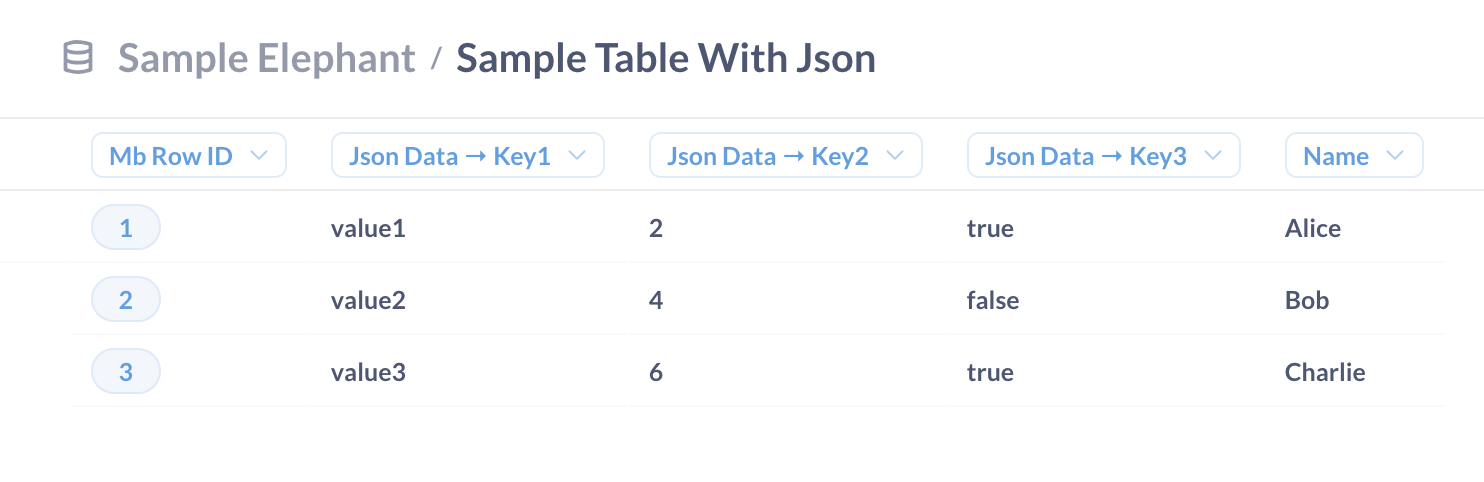The image size is (1484, 482).
Task: Open row ID 1 pill
Action: [x=126, y=228]
